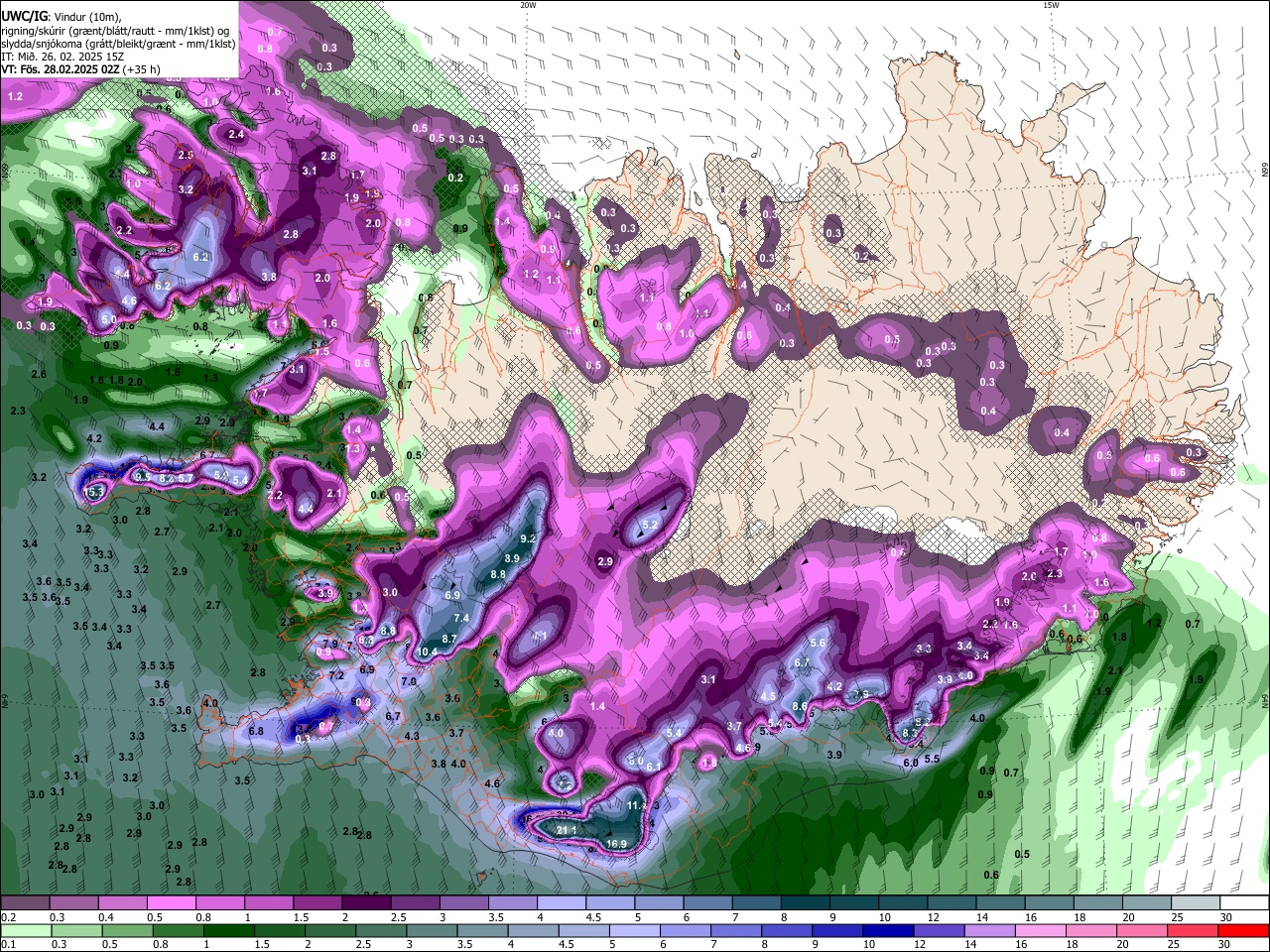
Task: Click the bright red swatch above lower-row 30
Action: click(1244, 931)
